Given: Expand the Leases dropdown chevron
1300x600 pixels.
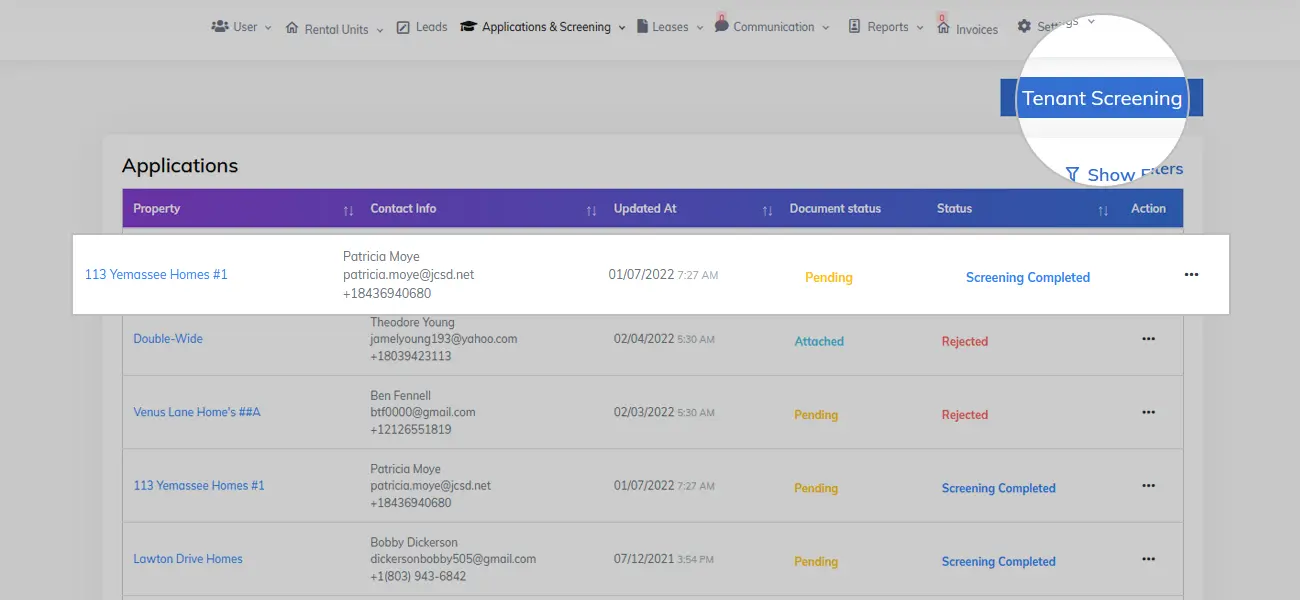Looking at the screenshot, I should [x=698, y=27].
